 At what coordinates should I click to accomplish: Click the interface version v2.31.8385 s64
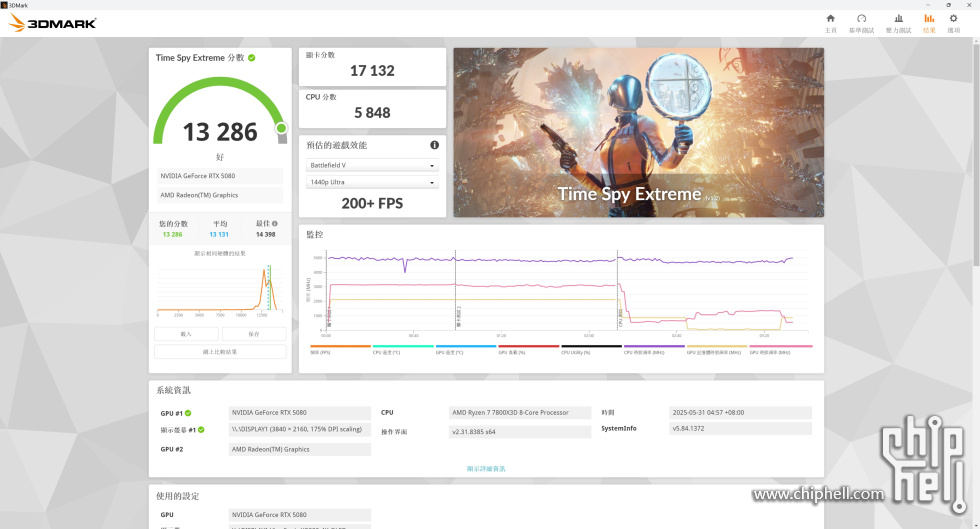(520, 432)
